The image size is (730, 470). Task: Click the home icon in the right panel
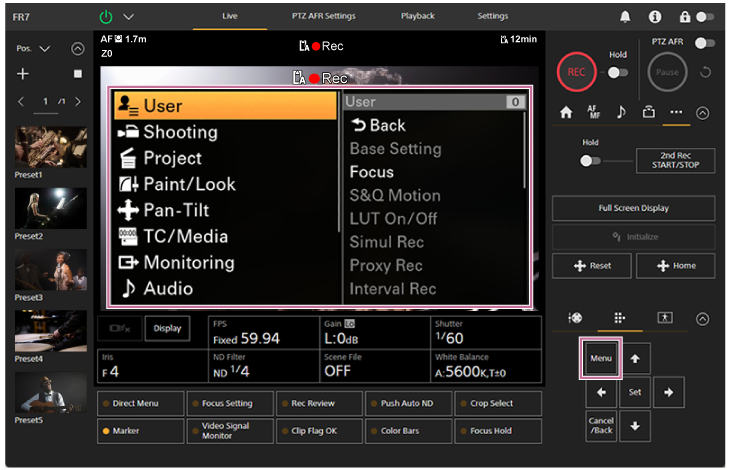pyautogui.click(x=566, y=112)
